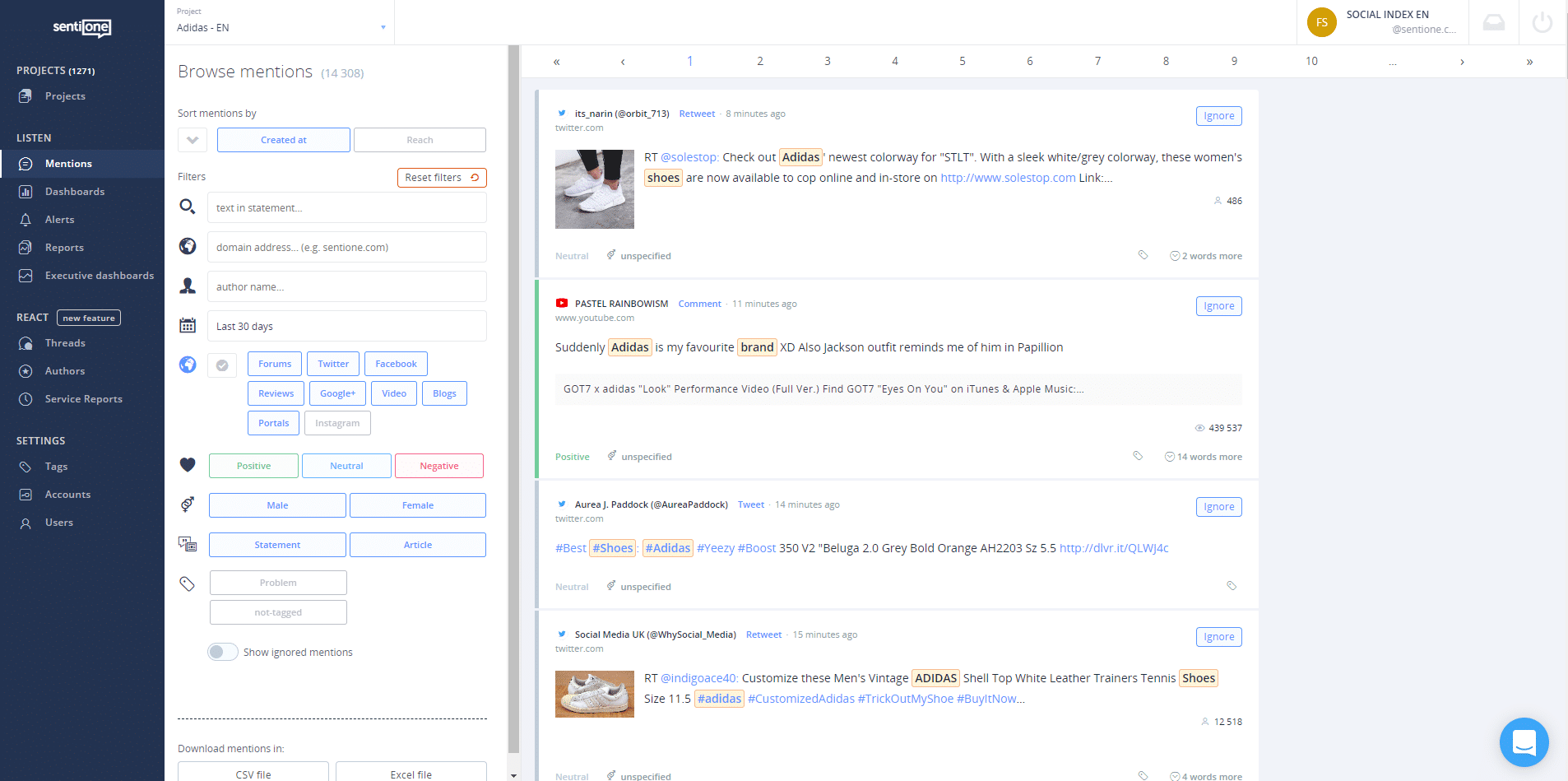Open Reports in the sidebar
Viewport: 1568px width, 781px height.
[82, 248]
